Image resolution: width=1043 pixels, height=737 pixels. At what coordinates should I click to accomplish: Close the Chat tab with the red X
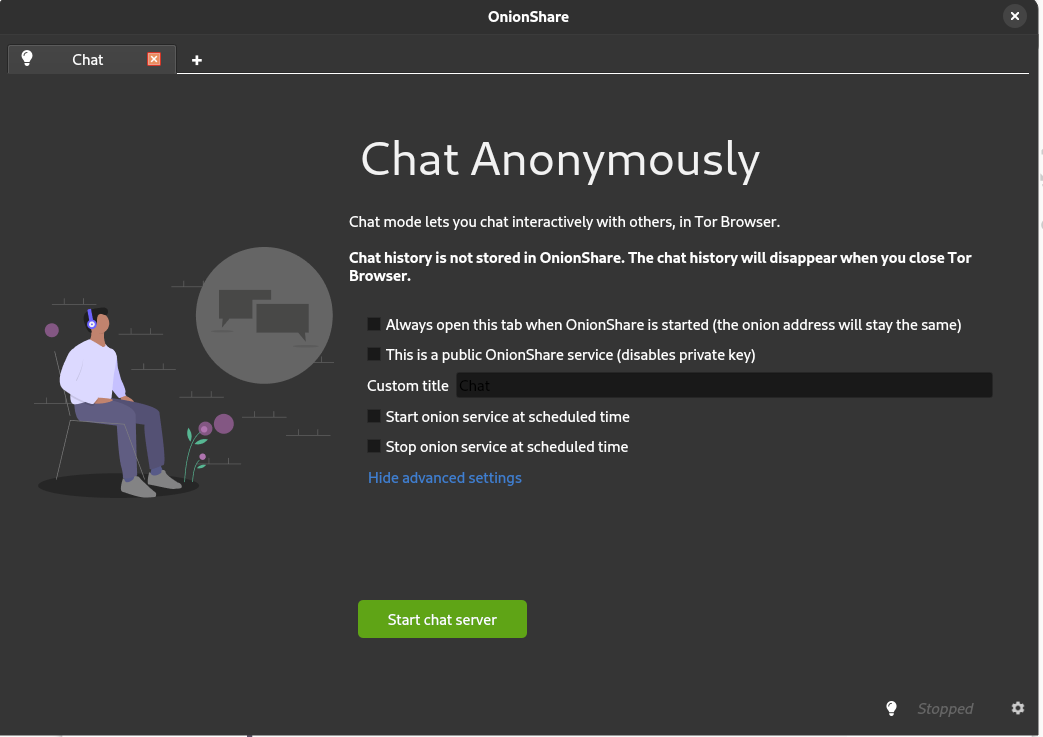pos(154,59)
